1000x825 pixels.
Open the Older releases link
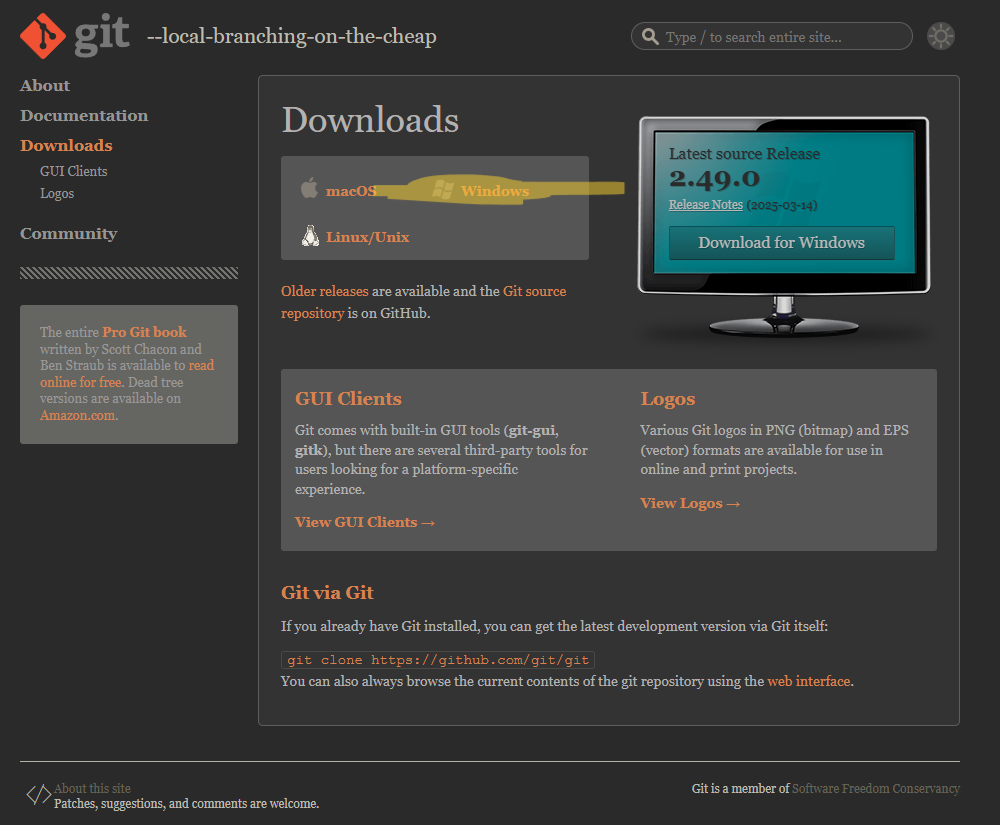pyautogui.click(x=325, y=291)
